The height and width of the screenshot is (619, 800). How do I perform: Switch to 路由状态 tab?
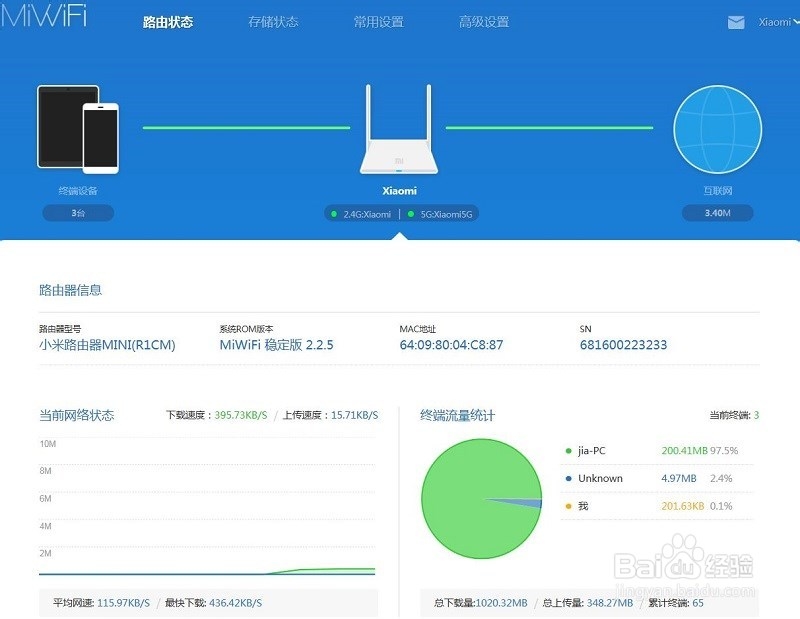coord(168,22)
